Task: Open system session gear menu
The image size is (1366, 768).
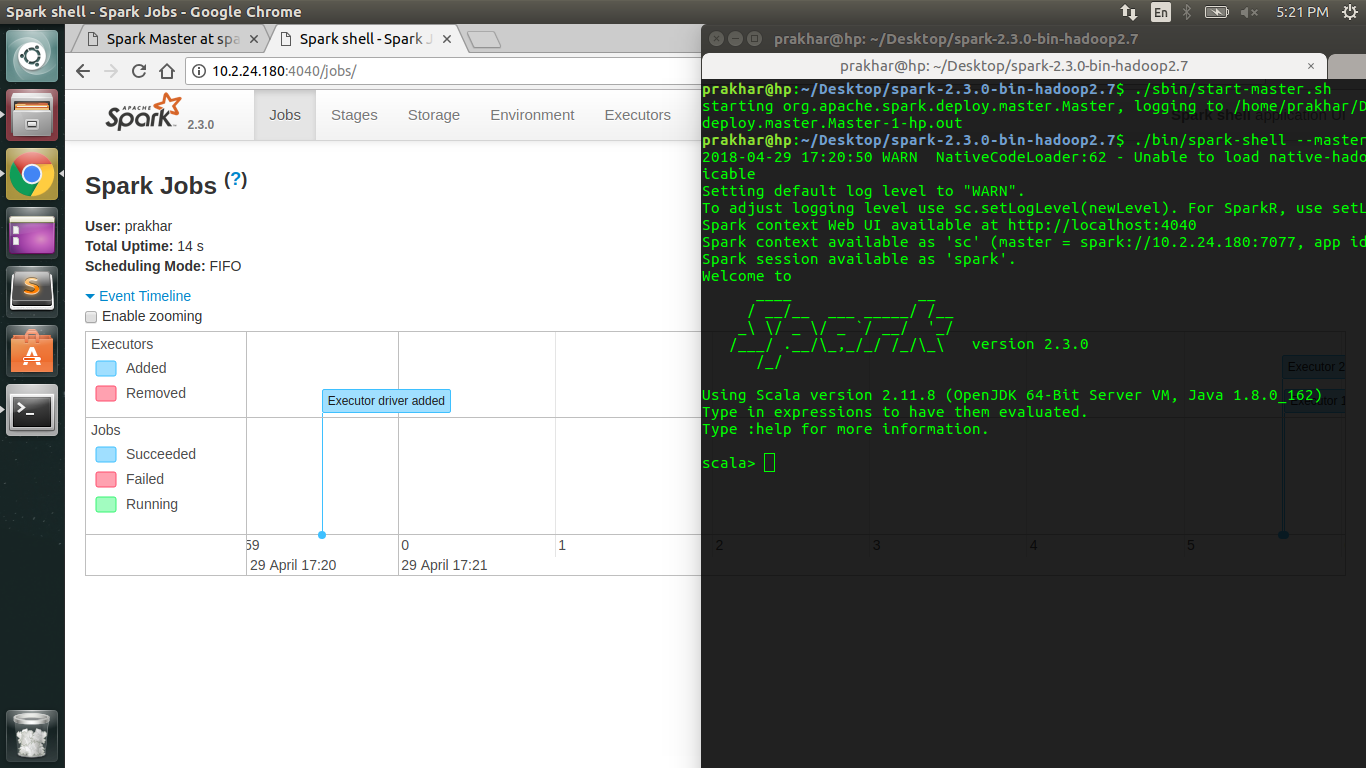Action: coord(1348,12)
